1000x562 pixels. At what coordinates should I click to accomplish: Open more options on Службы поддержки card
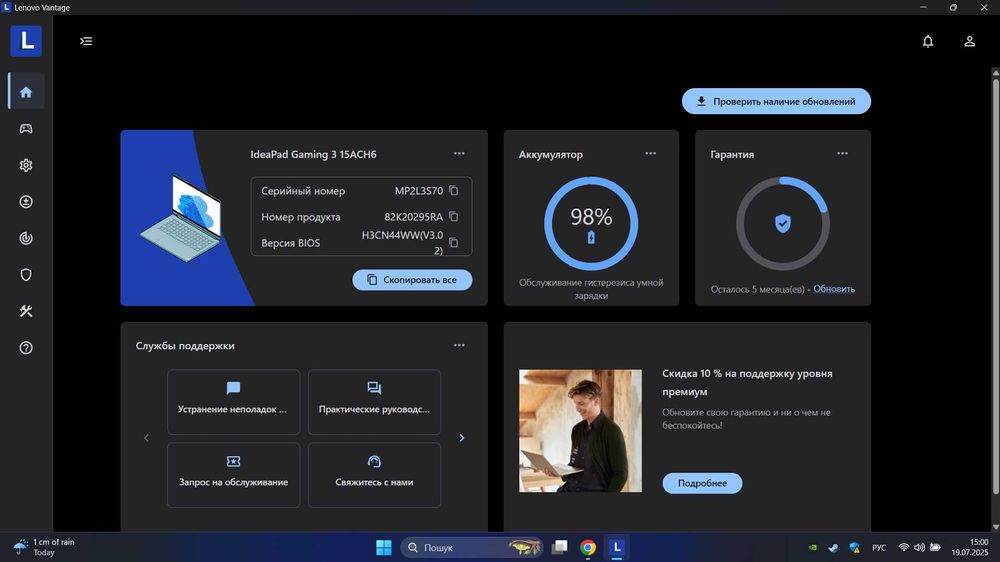(459, 346)
